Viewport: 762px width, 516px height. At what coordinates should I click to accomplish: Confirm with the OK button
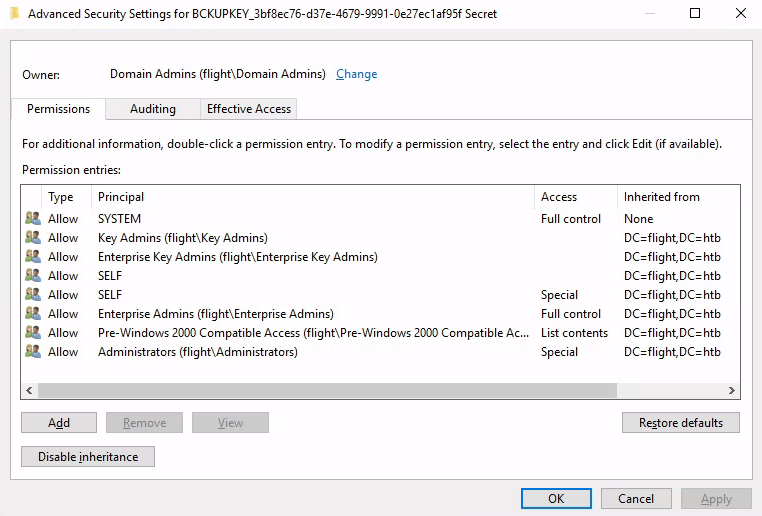pyautogui.click(x=556, y=499)
